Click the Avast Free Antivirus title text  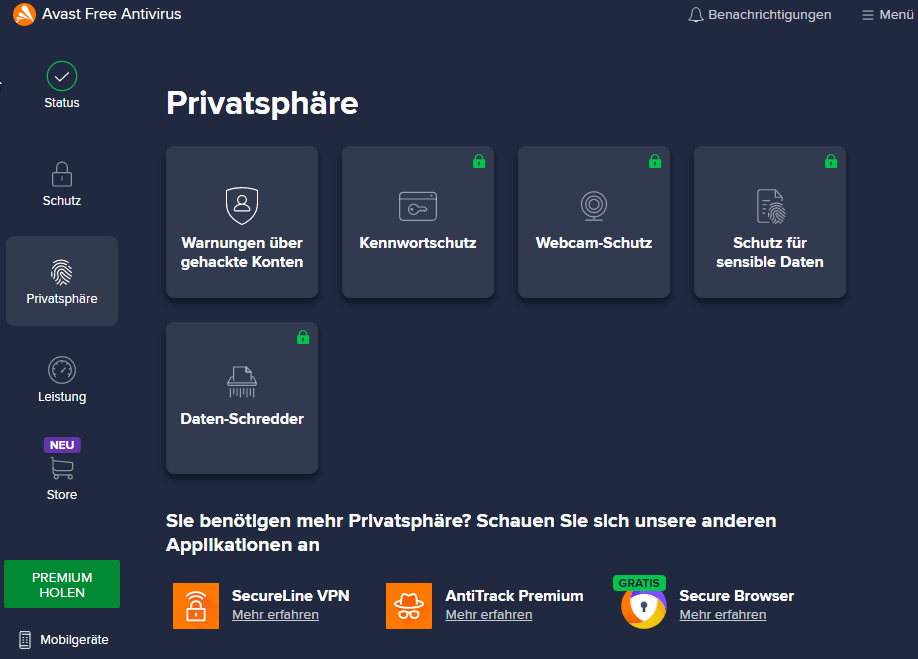point(112,14)
